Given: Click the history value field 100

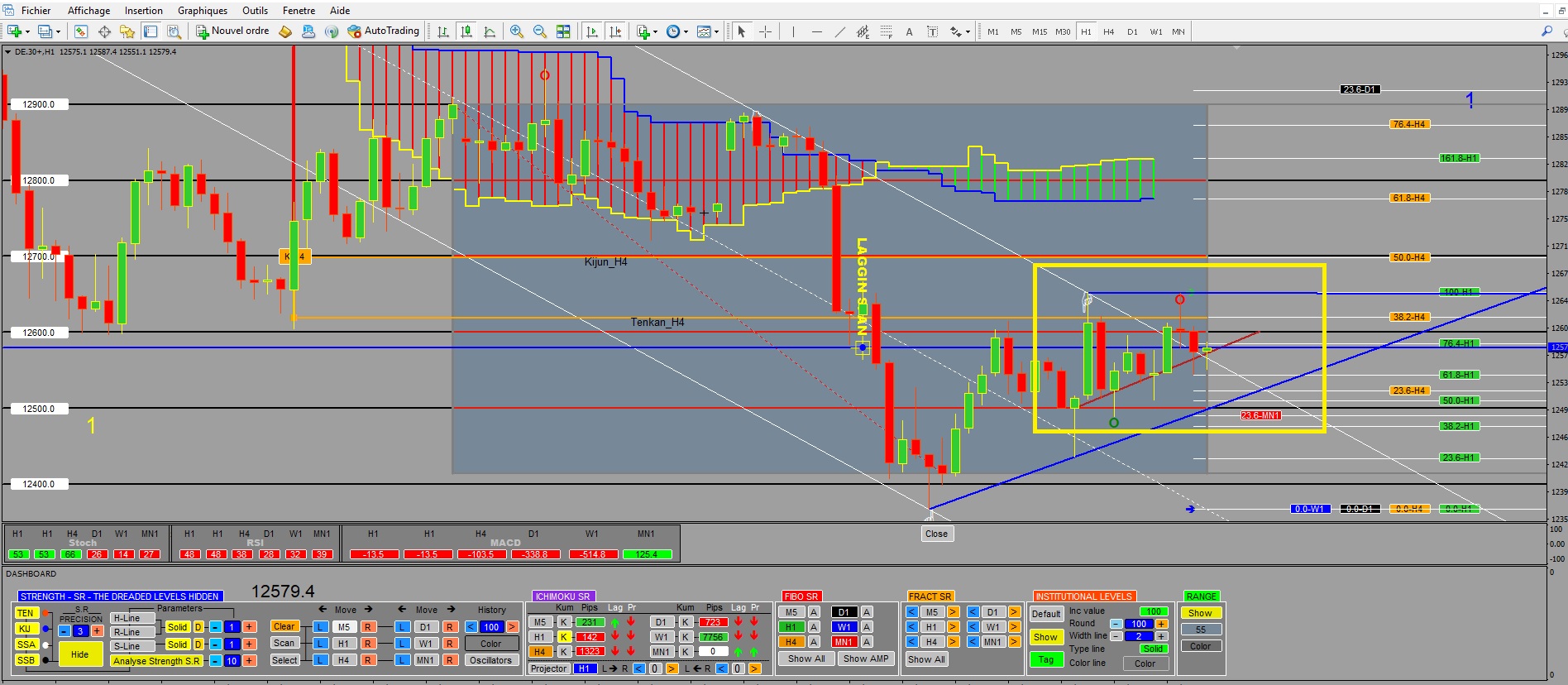Looking at the screenshot, I should tap(492, 627).
